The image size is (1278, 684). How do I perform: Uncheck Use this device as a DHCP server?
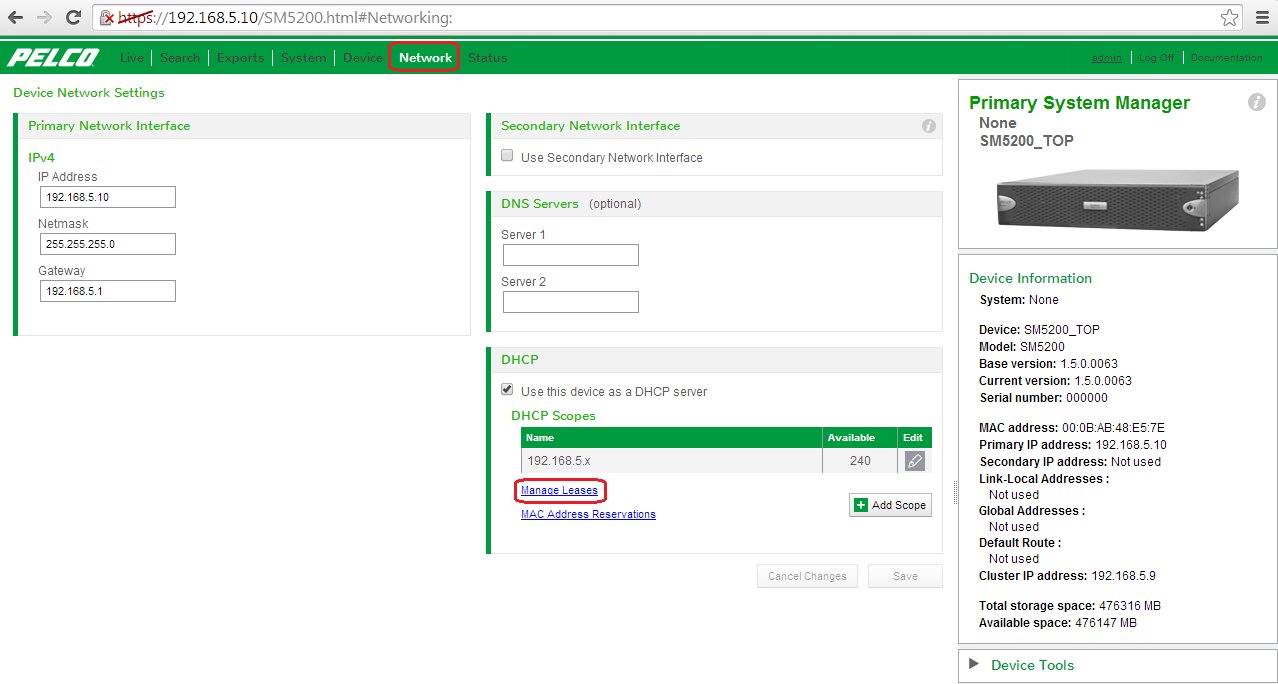tap(507, 390)
